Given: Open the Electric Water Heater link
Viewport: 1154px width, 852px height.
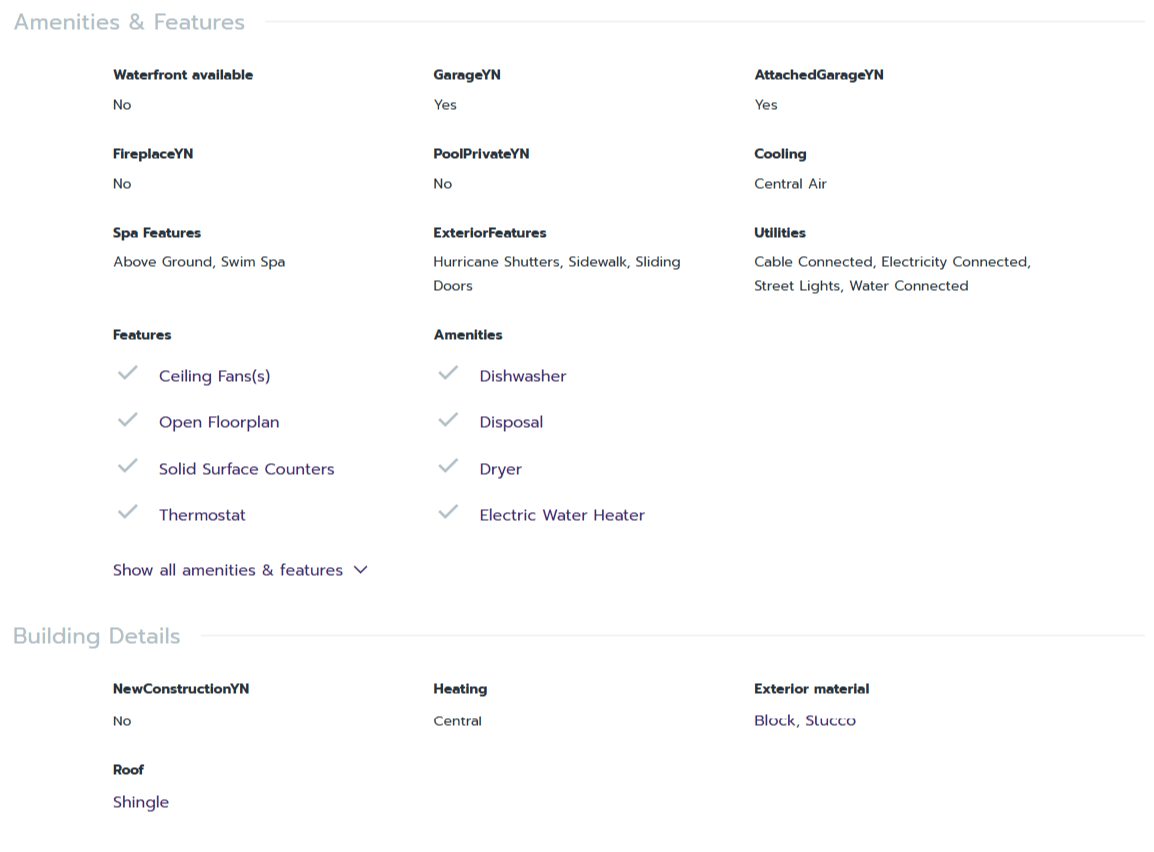Looking at the screenshot, I should [562, 515].
